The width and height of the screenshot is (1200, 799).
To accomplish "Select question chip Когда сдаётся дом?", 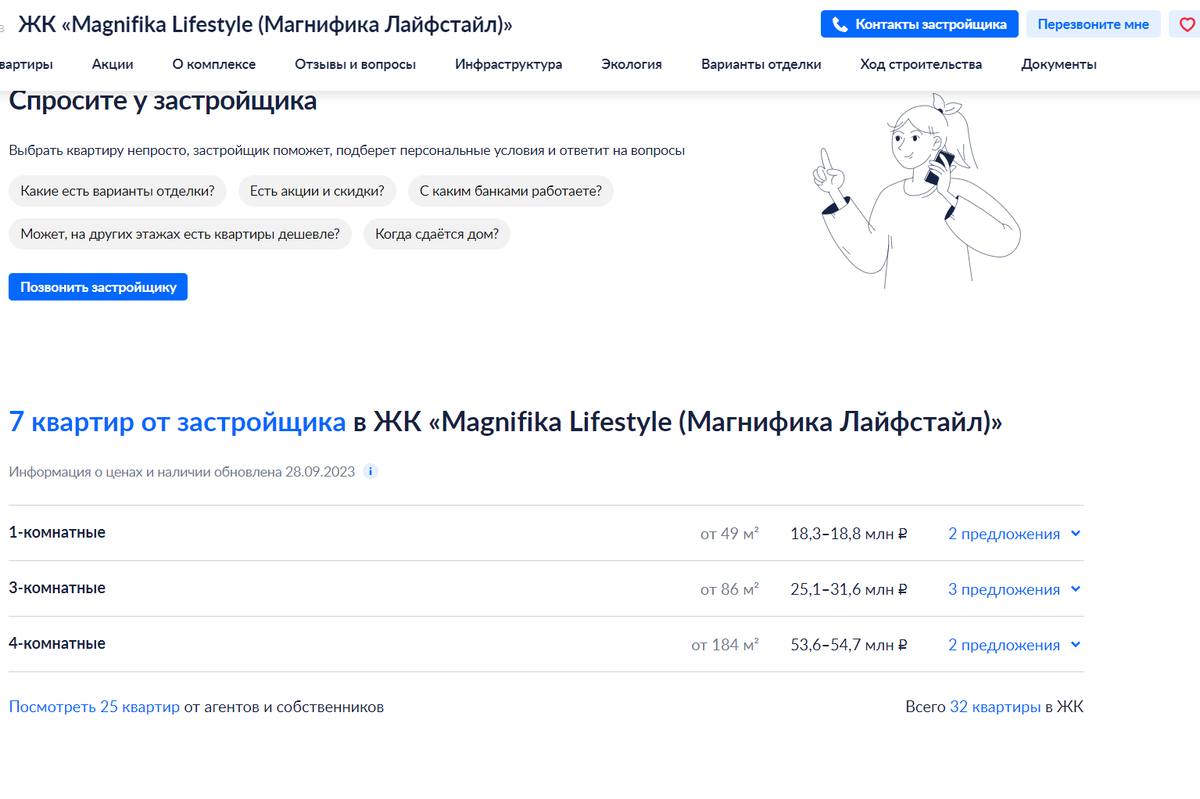I will pyautogui.click(x=436, y=233).
